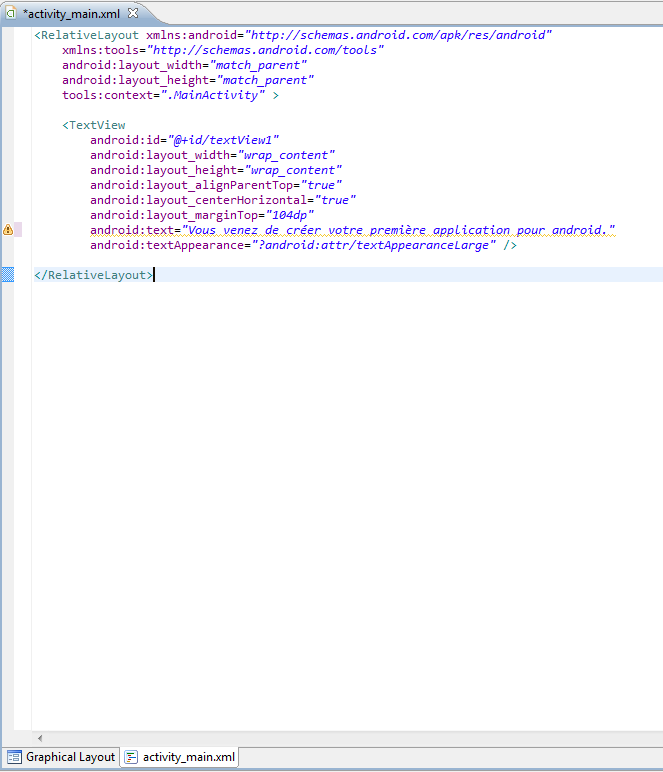663x772 pixels.
Task: Click android:layout_height="match_parent" line
Action: [x=188, y=80]
